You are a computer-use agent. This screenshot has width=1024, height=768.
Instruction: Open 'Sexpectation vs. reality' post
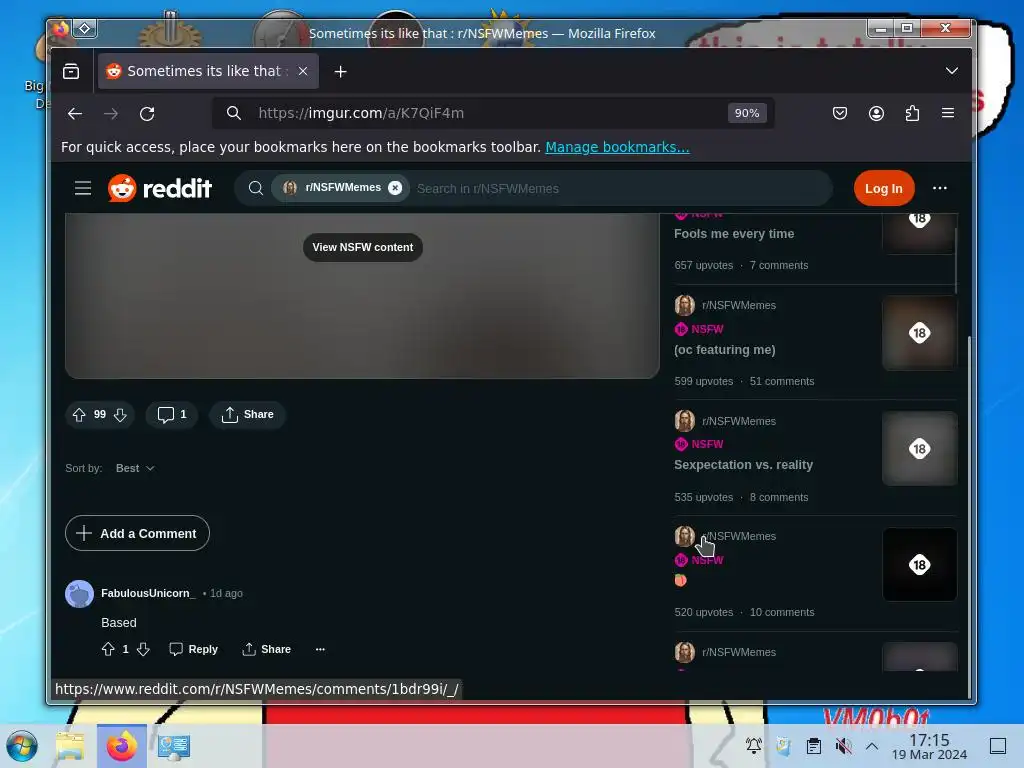[x=743, y=465]
